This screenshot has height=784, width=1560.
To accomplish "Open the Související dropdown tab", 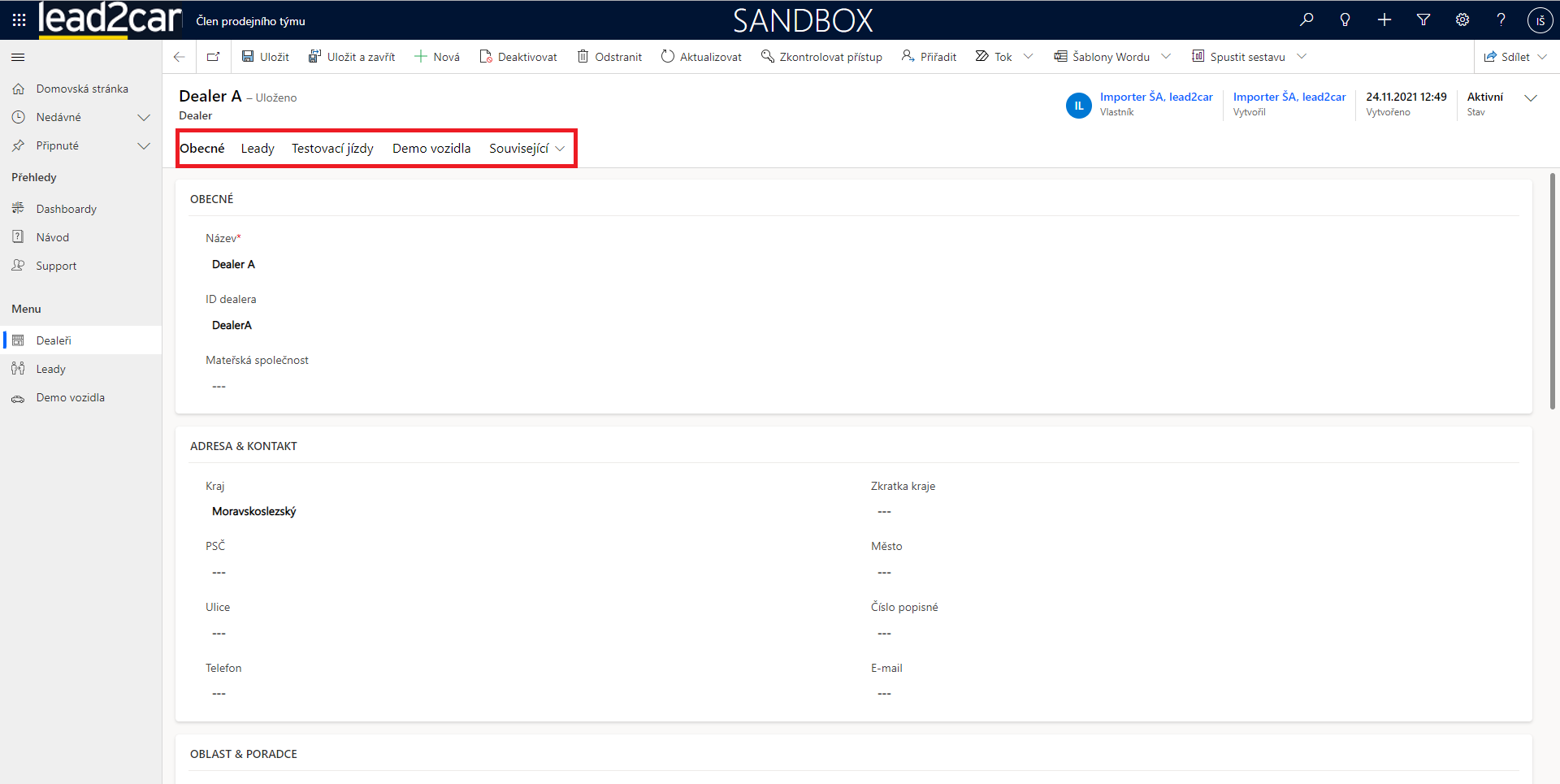I will pos(526,149).
